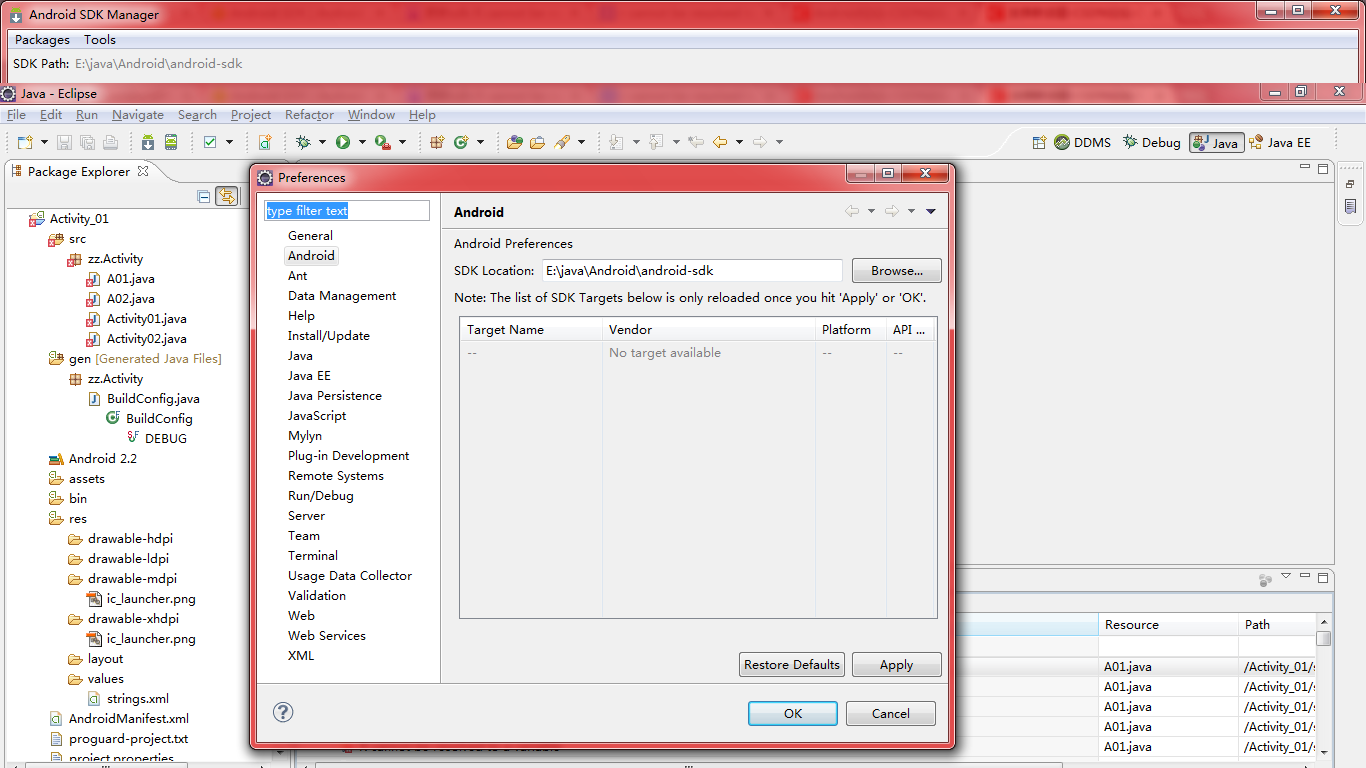
Task: Open the Preferences back history dropdown arrow
Action: (871, 211)
